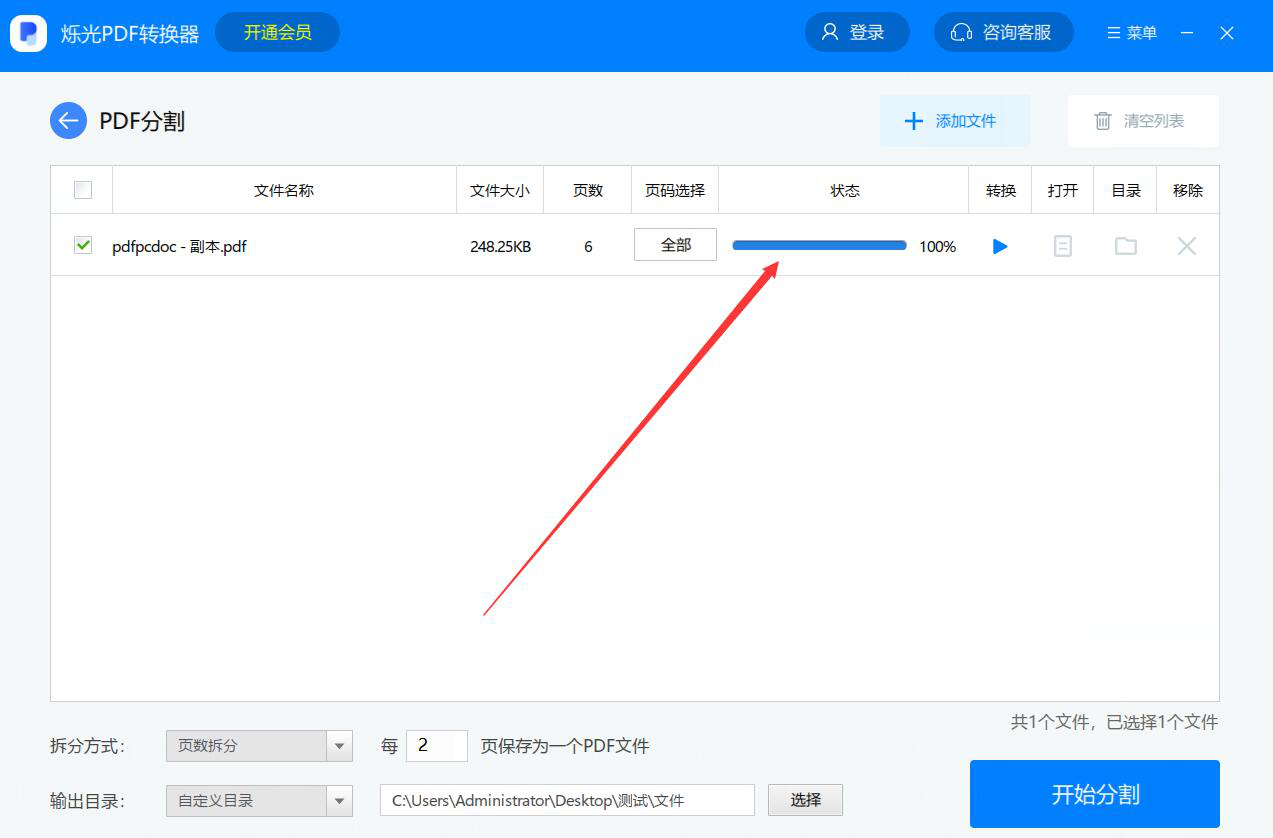Click the 文件大小 column header

[x=500, y=190]
